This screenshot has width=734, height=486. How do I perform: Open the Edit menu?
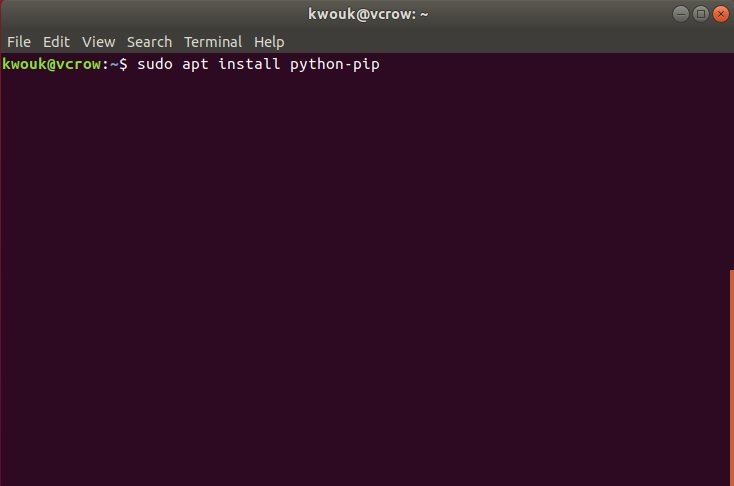(x=56, y=42)
